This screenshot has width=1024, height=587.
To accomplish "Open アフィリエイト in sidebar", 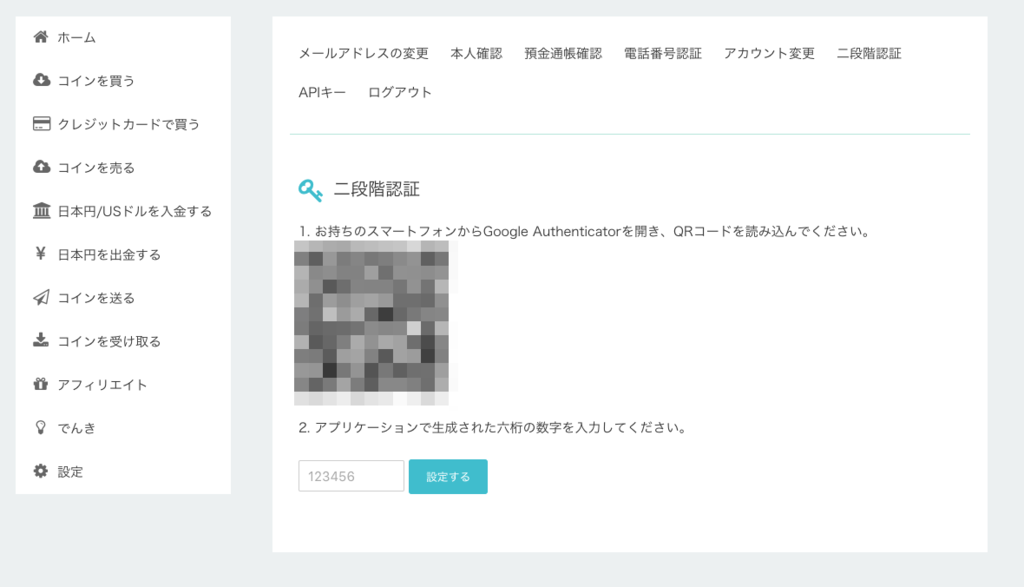I will [x=103, y=385].
